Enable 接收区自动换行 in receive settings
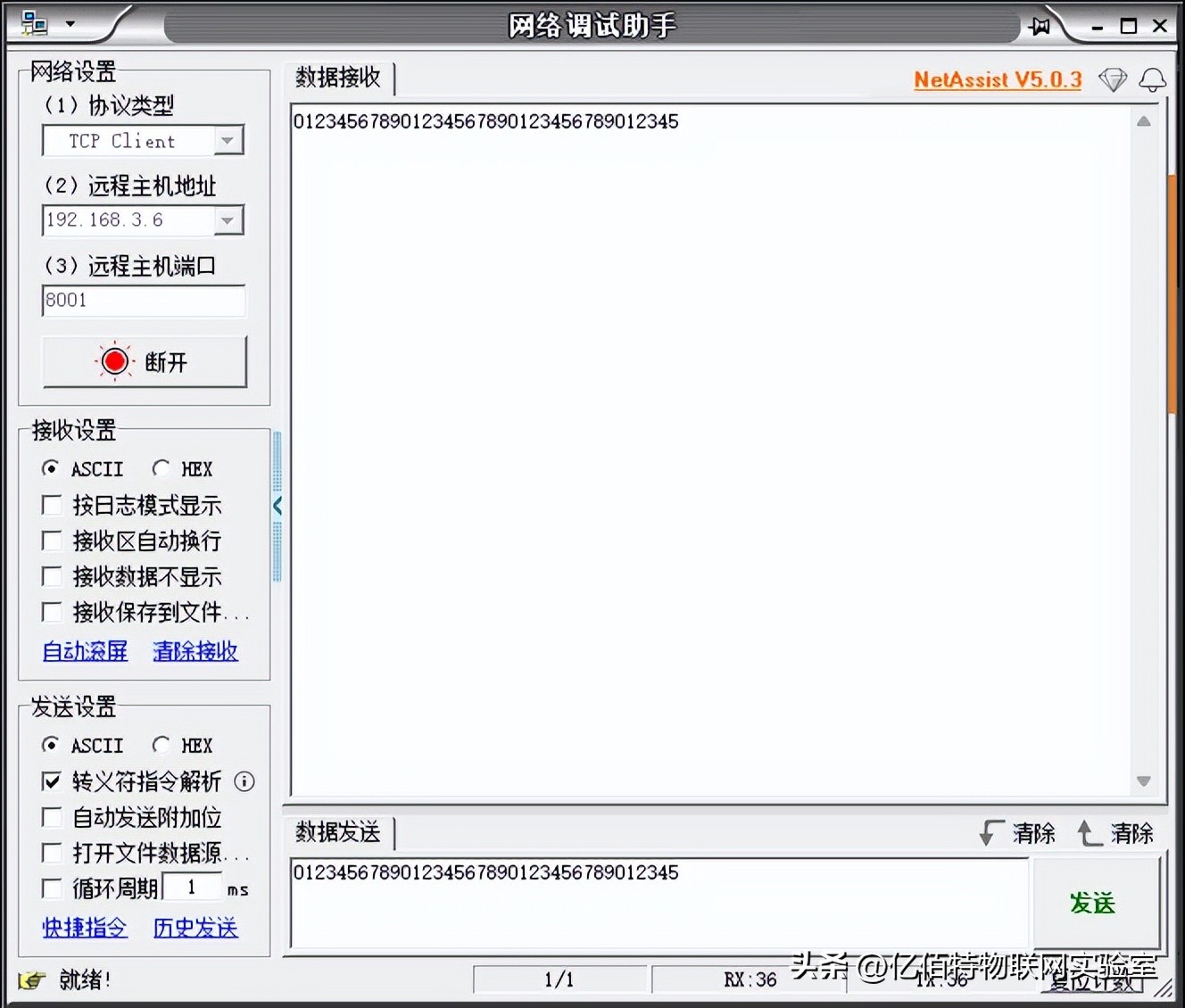The height and width of the screenshot is (1008, 1185). click(x=52, y=541)
